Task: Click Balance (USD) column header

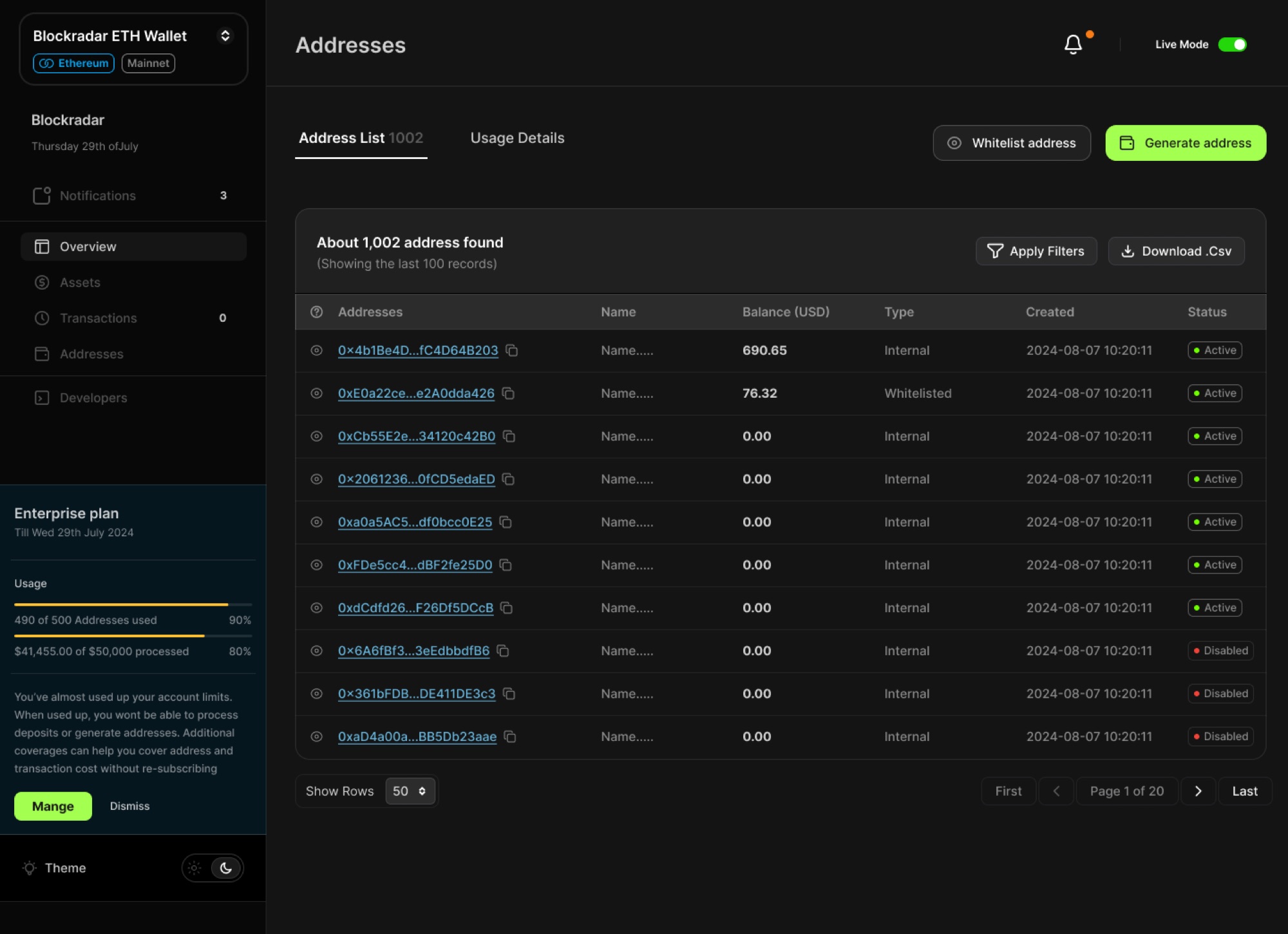Action: 786,312
